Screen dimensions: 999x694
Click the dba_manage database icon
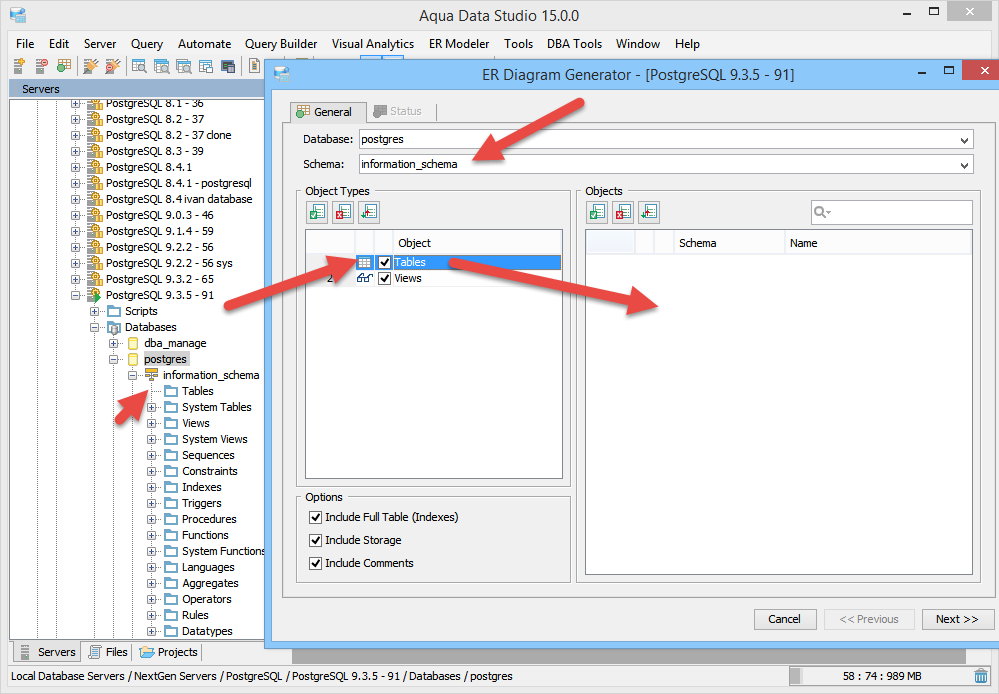point(133,343)
